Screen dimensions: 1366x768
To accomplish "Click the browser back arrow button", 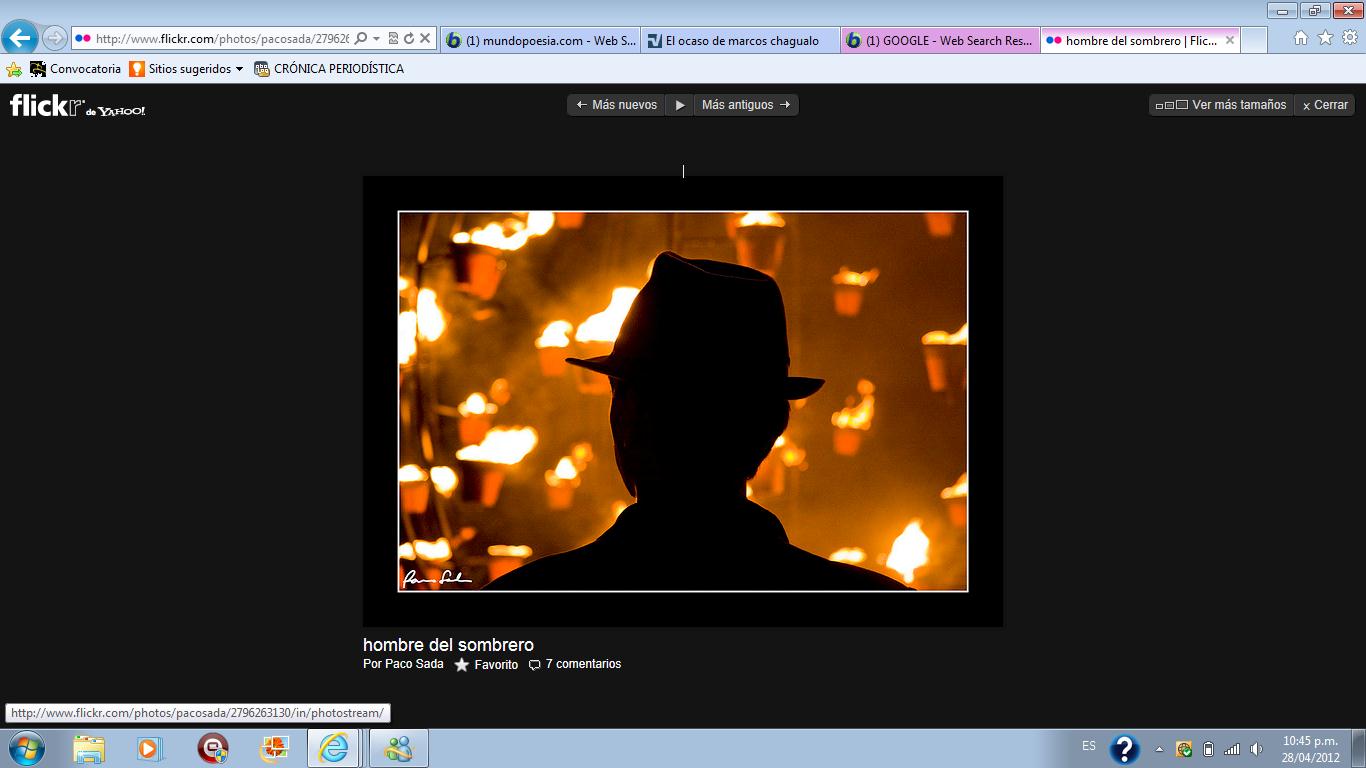I will click(x=19, y=39).
